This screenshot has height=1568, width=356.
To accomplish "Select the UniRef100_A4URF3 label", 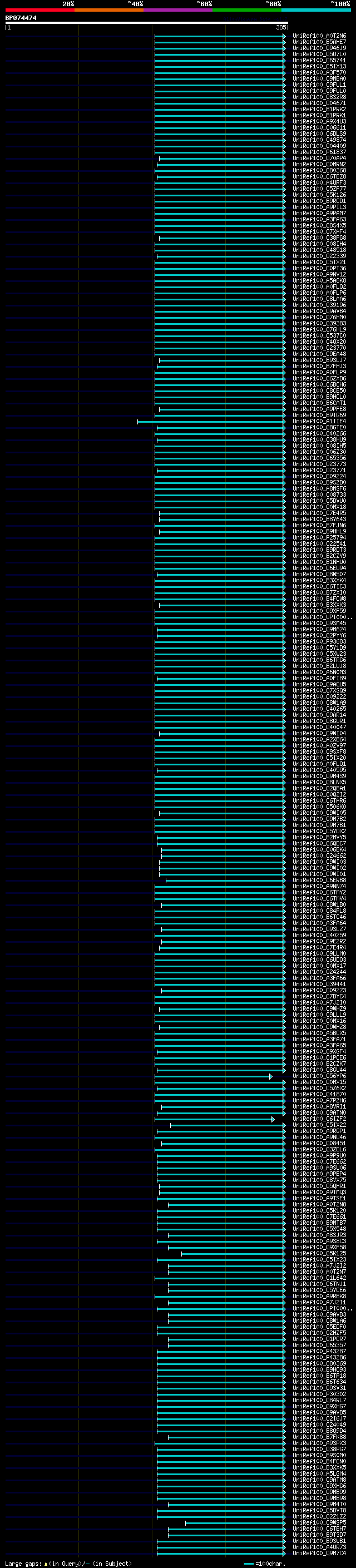I will [x=319, y=182].
